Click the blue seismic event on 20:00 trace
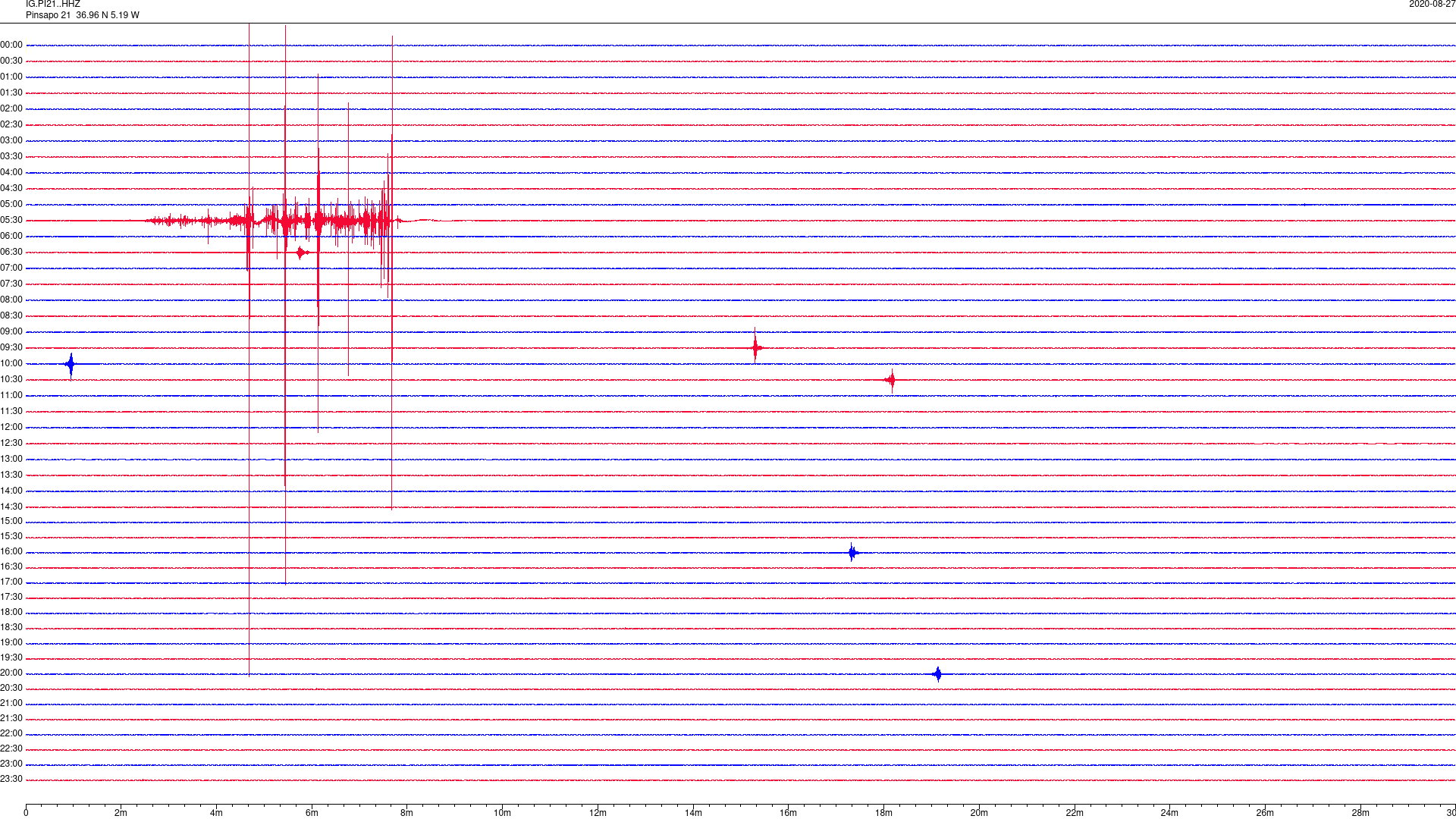1456x819 pixels. click(x=938, y=673)
